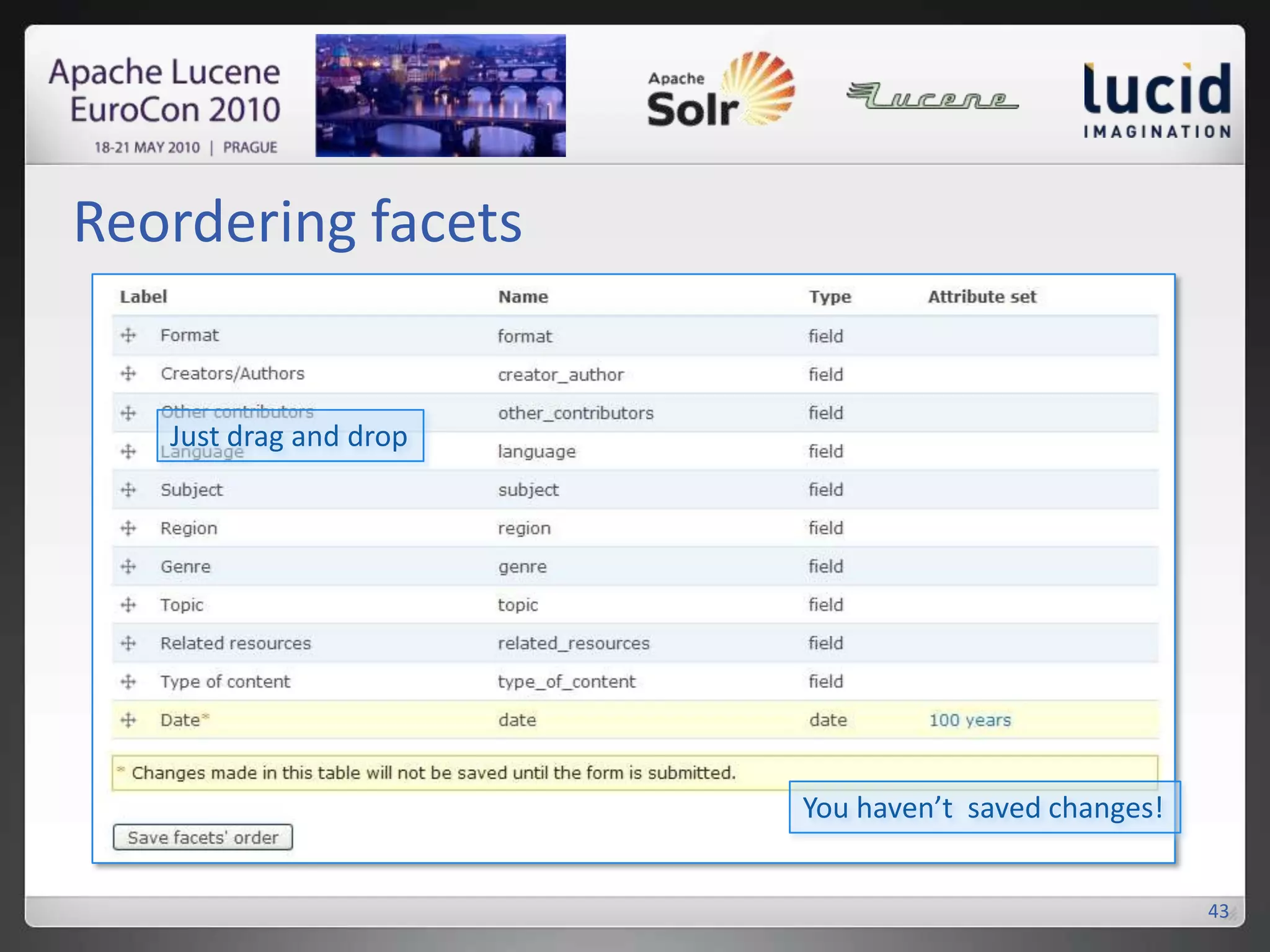Select the Type column header
The height and width of the screenshot is (952, 1270).
pos(830,297)
